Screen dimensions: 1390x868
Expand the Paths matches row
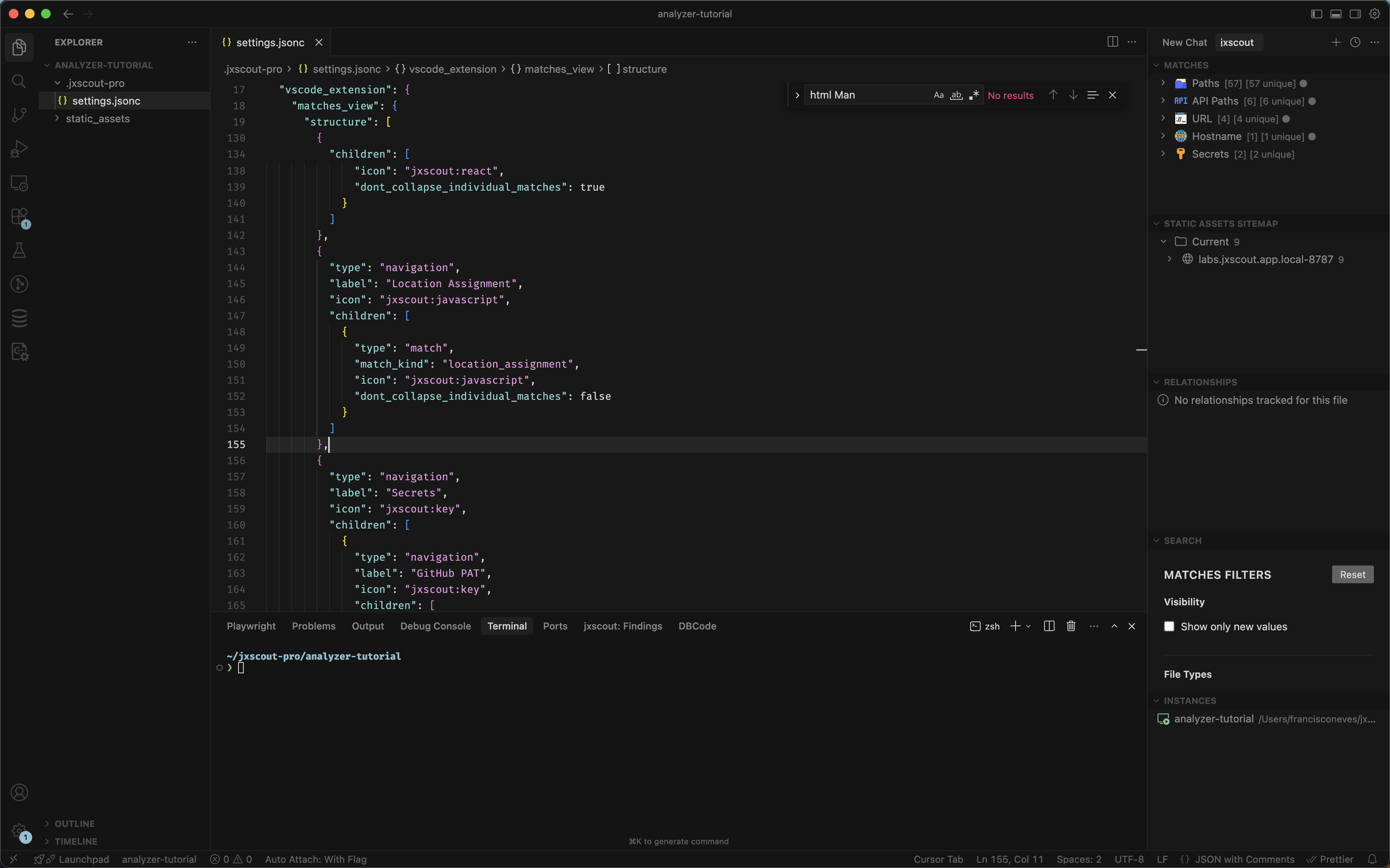pos(1163,83)
